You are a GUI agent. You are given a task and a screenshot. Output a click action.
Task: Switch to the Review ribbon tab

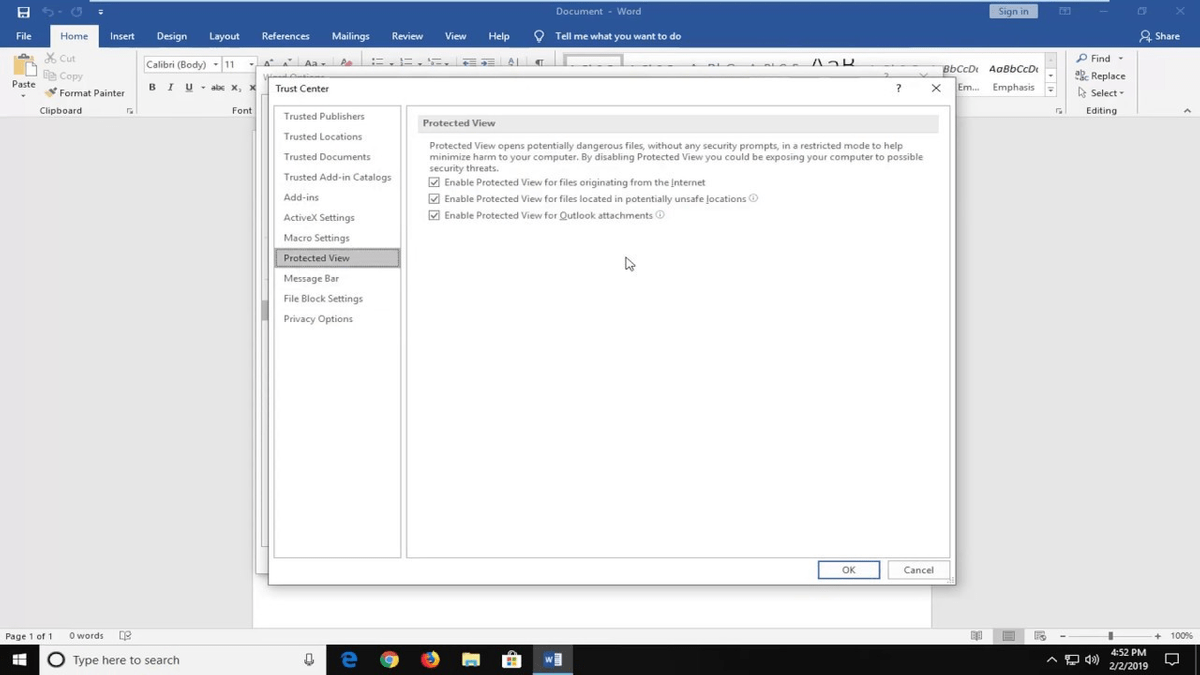coord(406,35)
